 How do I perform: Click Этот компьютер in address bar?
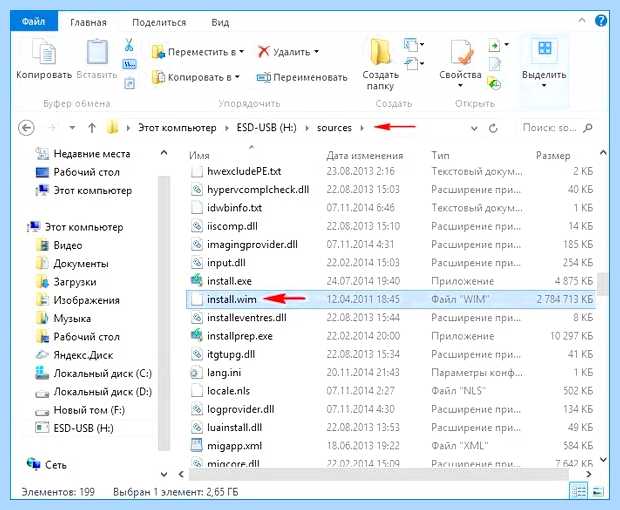point(177,128)
